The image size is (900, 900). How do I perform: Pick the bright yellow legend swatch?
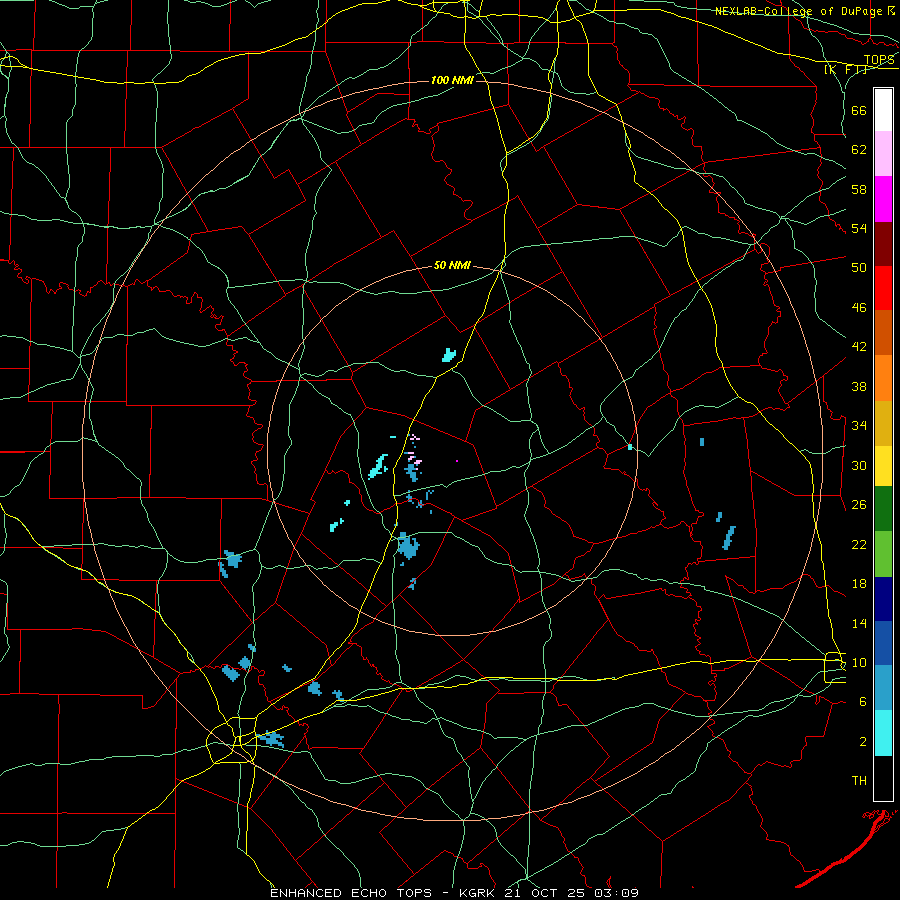pyautogui.click(x=883, y=466)
